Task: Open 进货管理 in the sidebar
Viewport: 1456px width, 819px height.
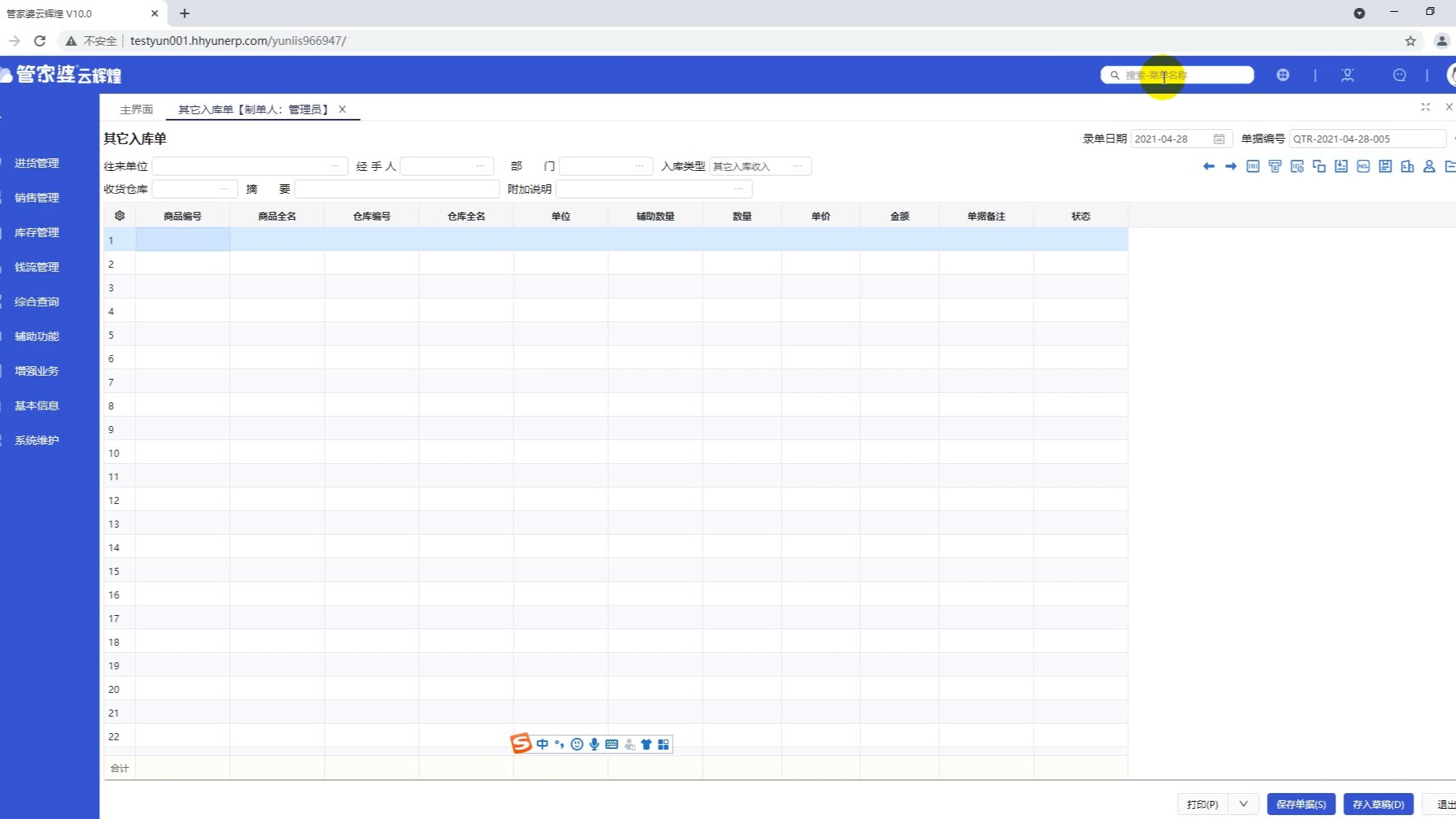Action: [37, 163]
